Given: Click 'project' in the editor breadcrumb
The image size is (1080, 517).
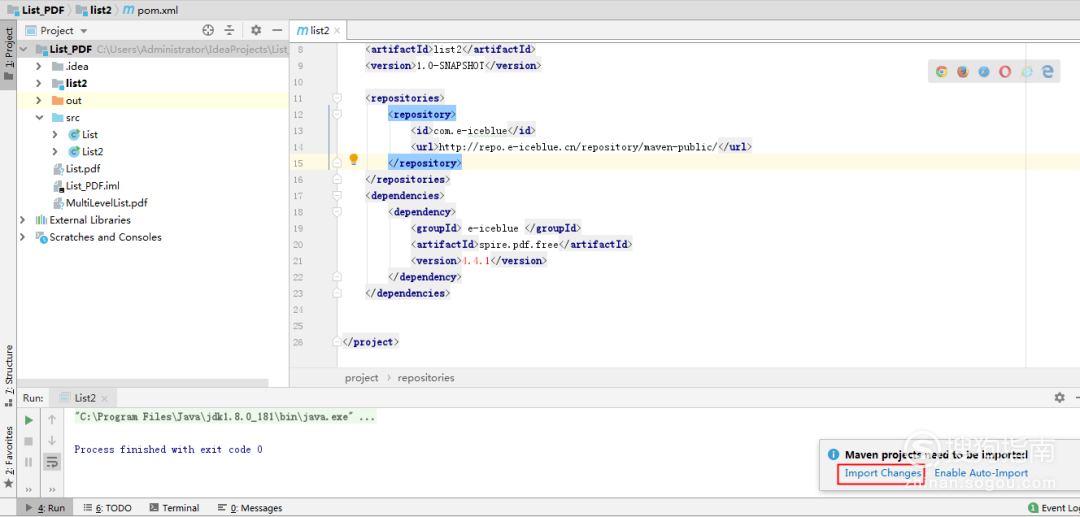Looking at the screenshot, I should point(362,378).
